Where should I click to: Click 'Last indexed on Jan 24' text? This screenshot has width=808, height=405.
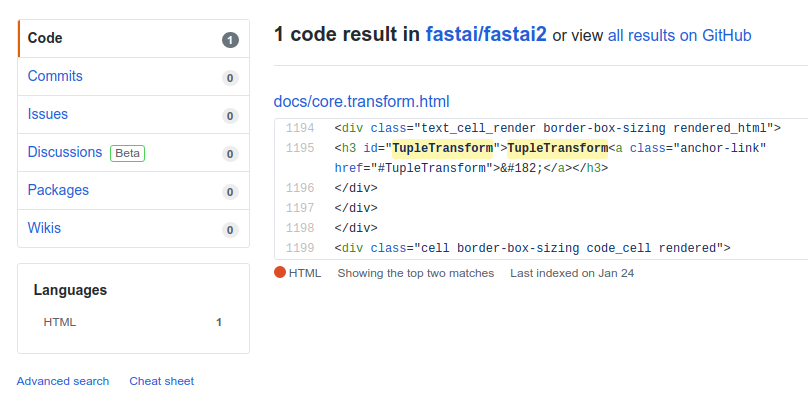pos(572,273)
